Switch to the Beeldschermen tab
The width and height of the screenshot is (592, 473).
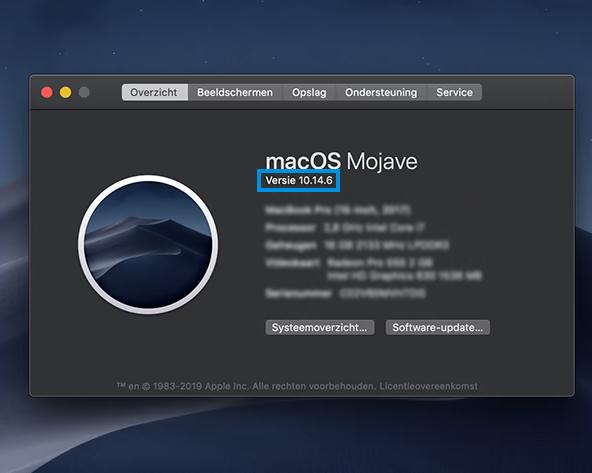[x=235, y=92]
